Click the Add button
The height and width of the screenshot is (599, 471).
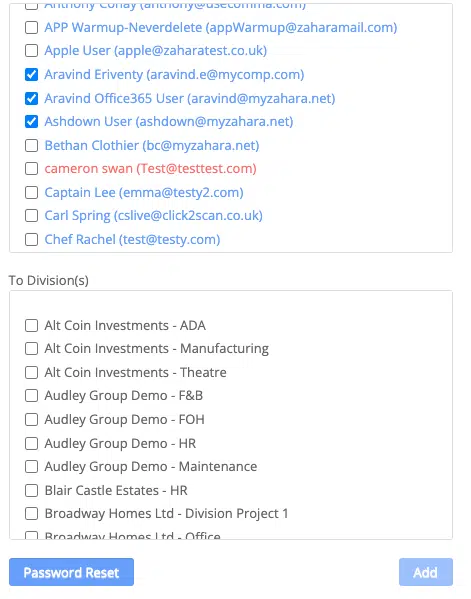[x=426, y=572]
